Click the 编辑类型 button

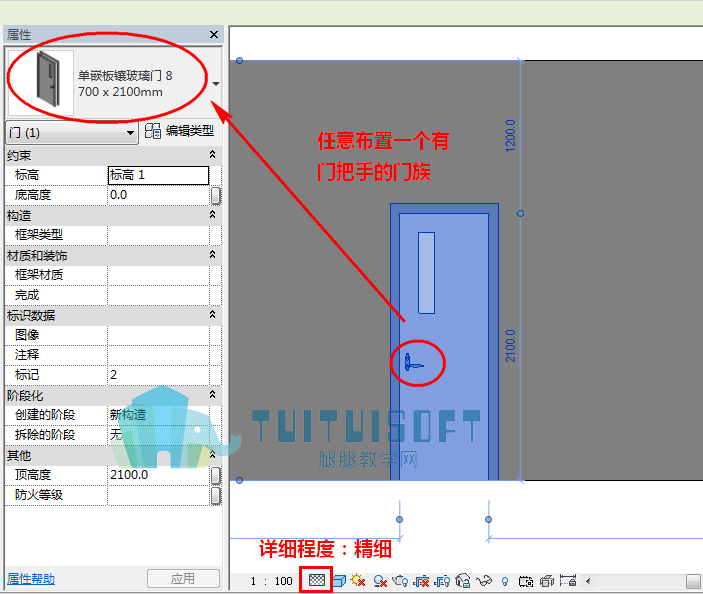point(179,131)
